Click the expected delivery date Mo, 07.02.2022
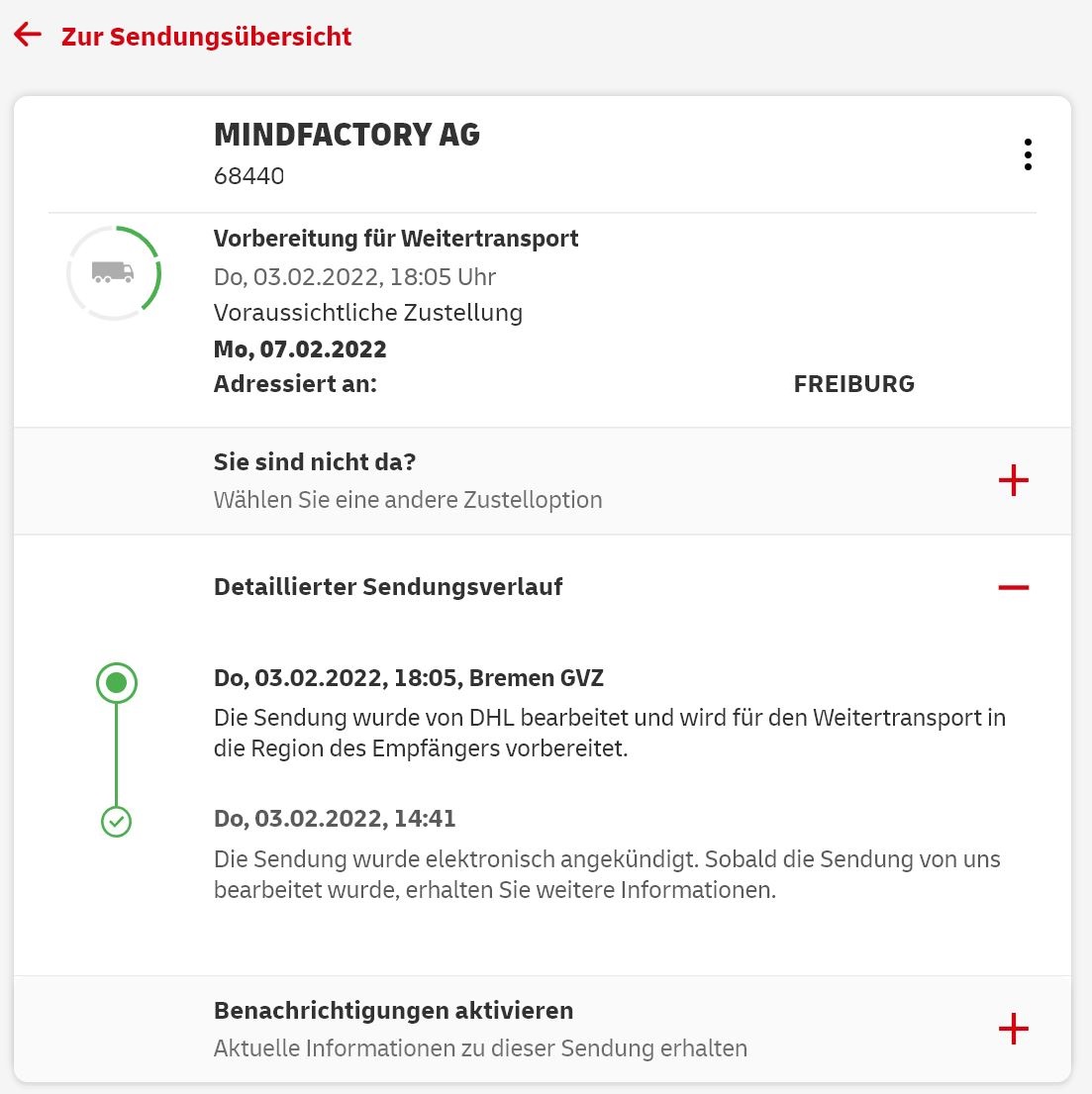 300,348
